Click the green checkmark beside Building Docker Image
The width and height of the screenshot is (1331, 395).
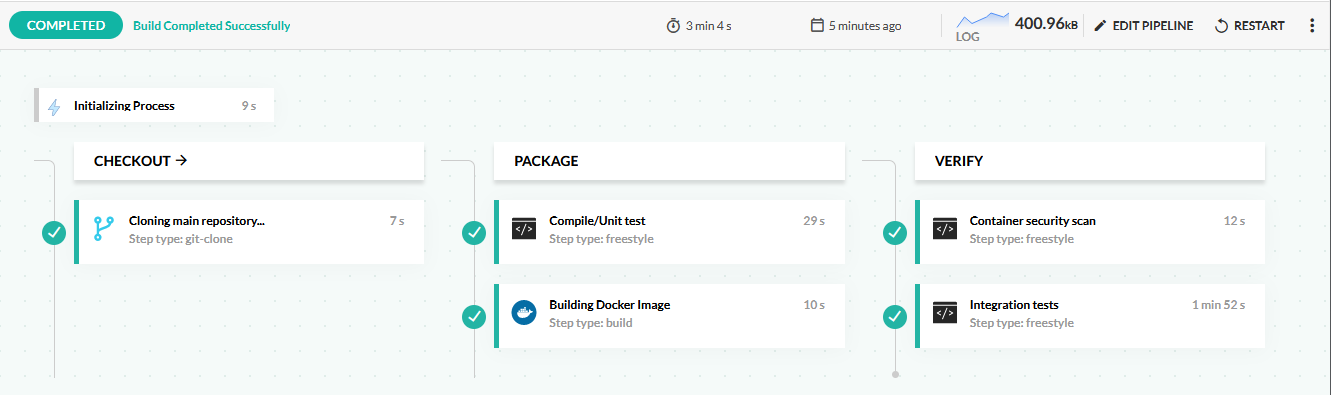[474, 316]
